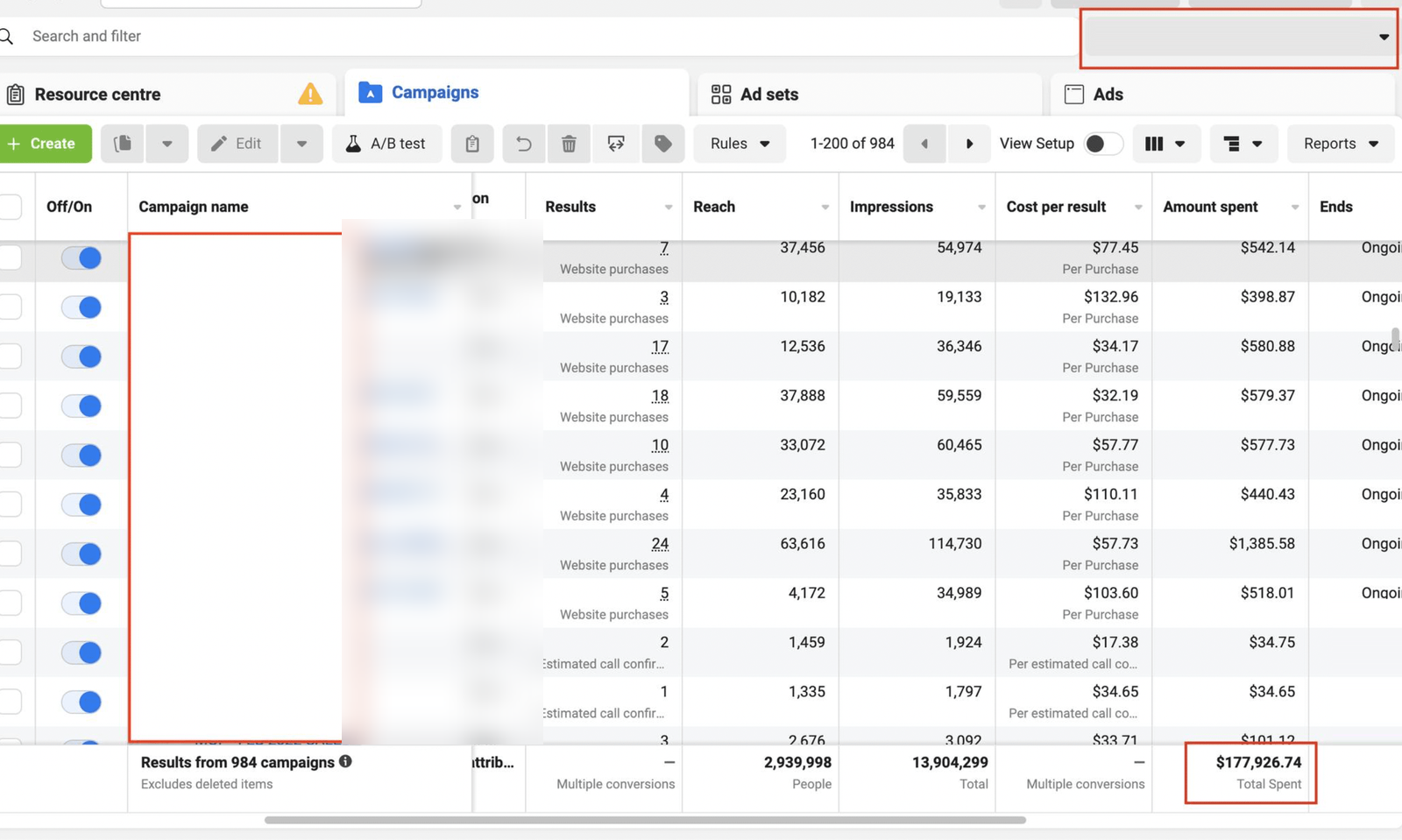Screen dimensions: 1402x840
Task: Go to previous page arrow
Action: [924, 144]
